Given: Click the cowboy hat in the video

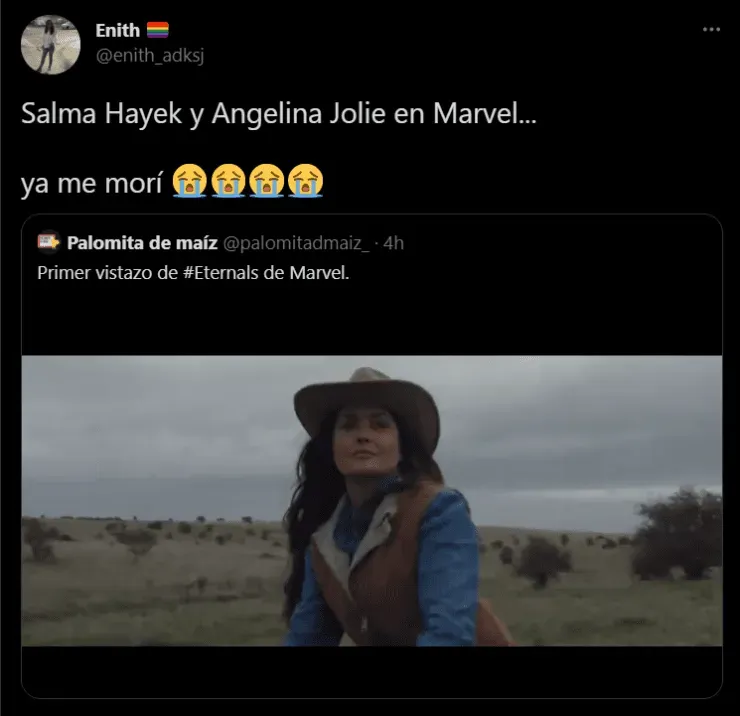Looking at the screenshot, I should [366, 400].
